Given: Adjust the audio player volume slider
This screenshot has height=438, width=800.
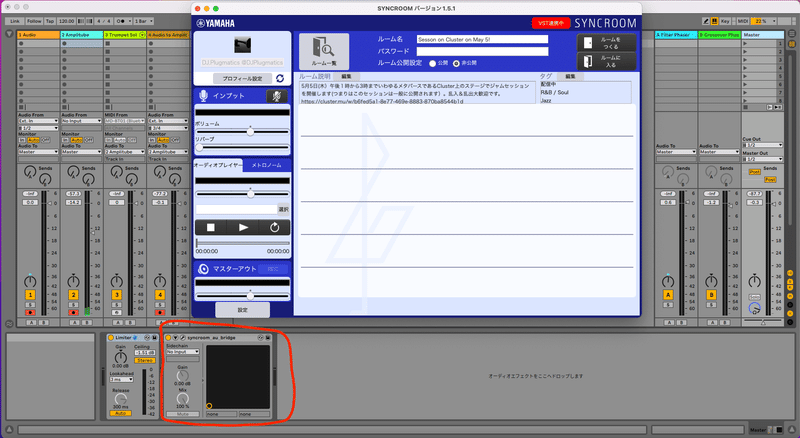Looking at the screenshot, I should click(x=250, y=194).
